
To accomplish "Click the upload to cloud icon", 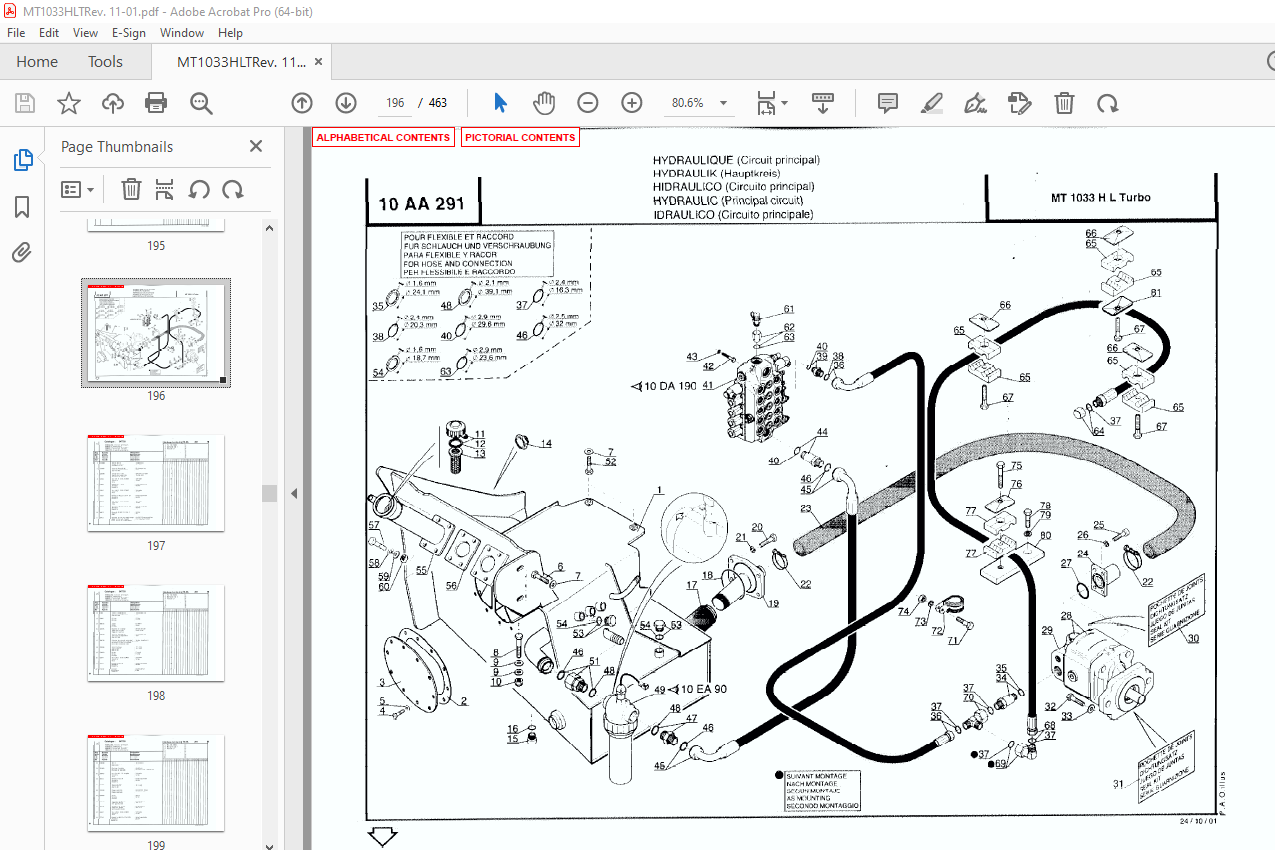I will tap(112, 103).
